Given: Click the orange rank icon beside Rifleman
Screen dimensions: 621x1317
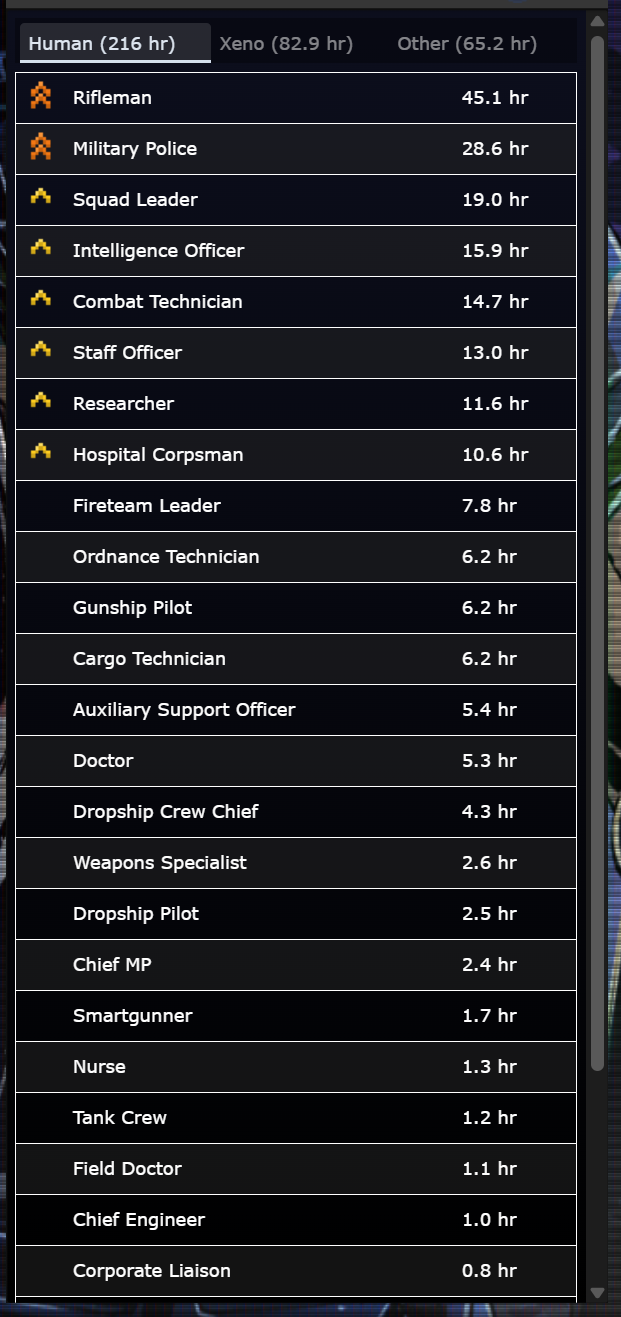Looking at the screenshot, I should pos(40,97).
